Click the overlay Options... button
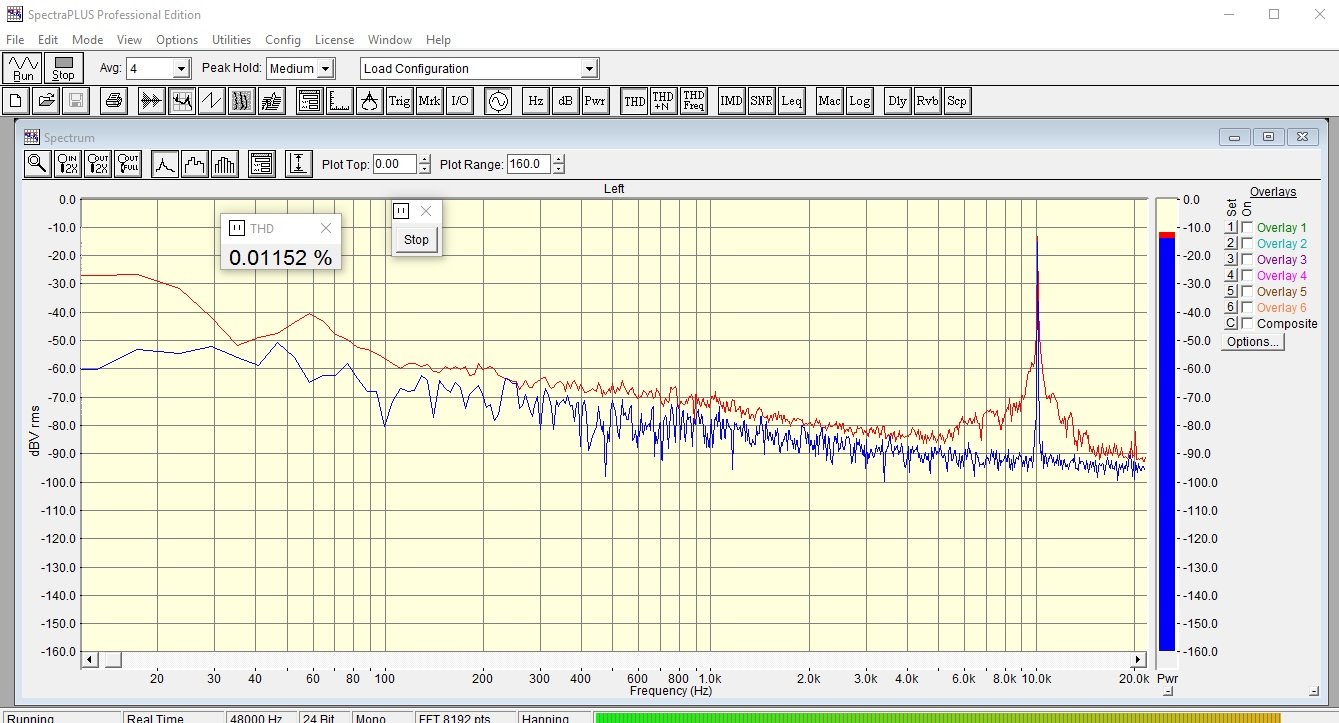This screenshot has height=723, width=1339. [1252, 342]
